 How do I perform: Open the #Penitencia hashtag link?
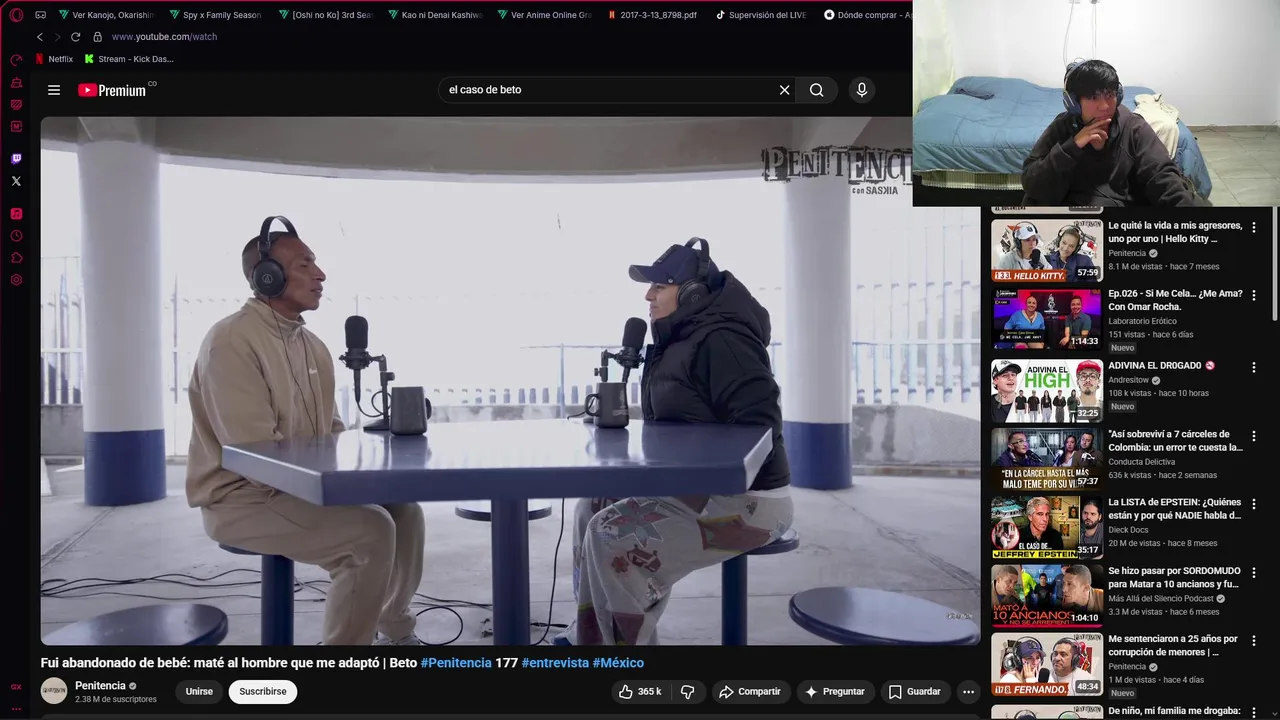pos(456,663)
